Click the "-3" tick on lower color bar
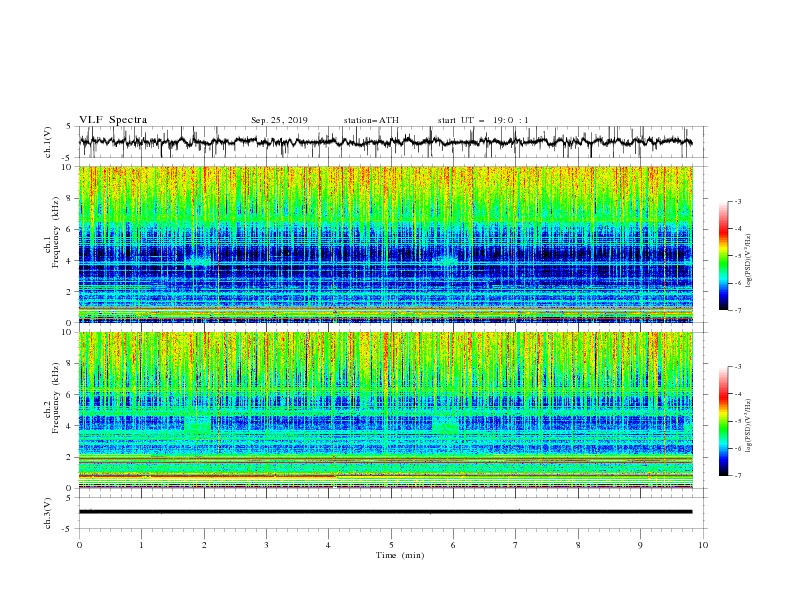792x612 pixels. (x=737, y=367)
